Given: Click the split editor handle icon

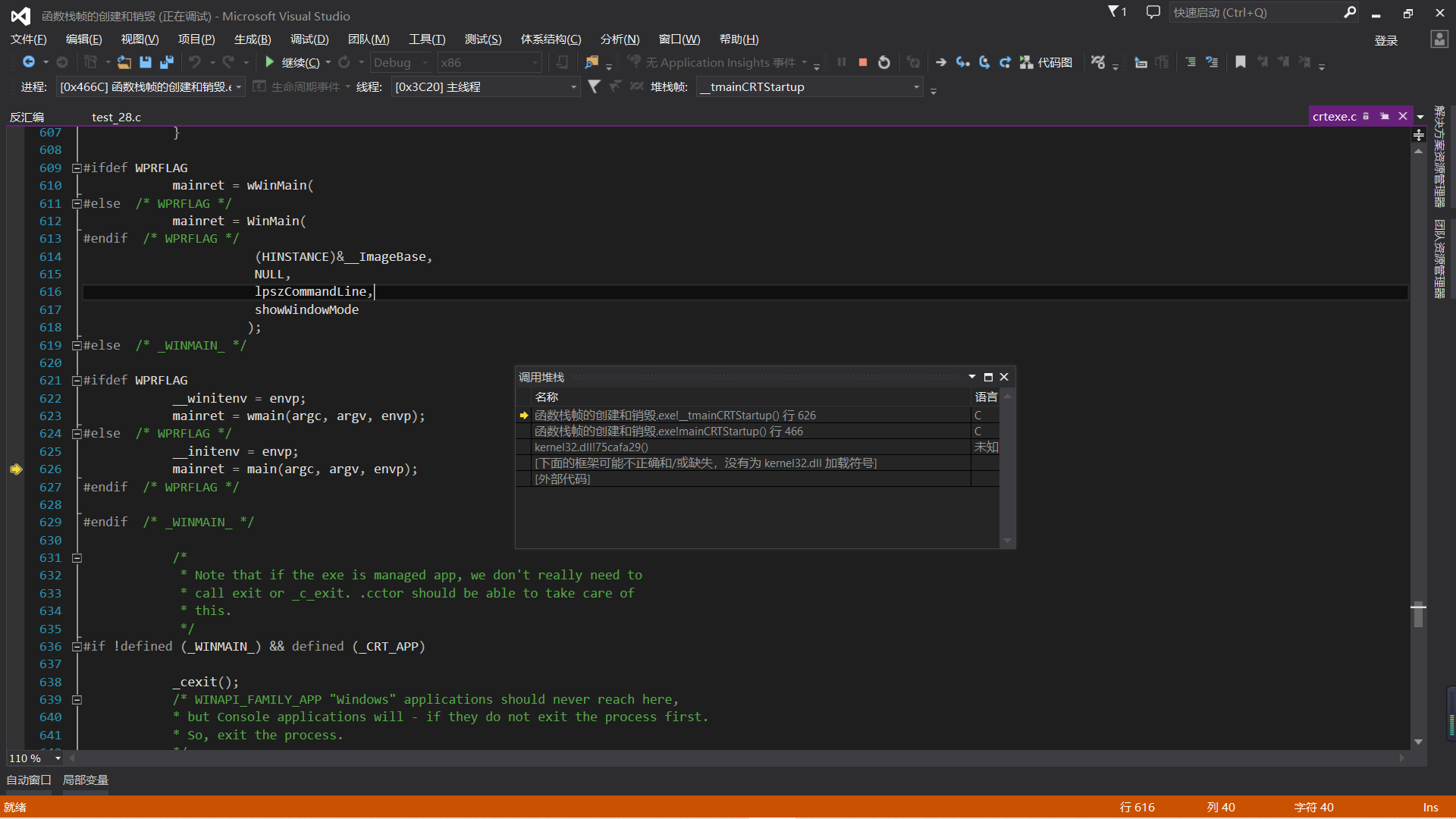Looking at the screenshot, I should tap(1418, 135).
